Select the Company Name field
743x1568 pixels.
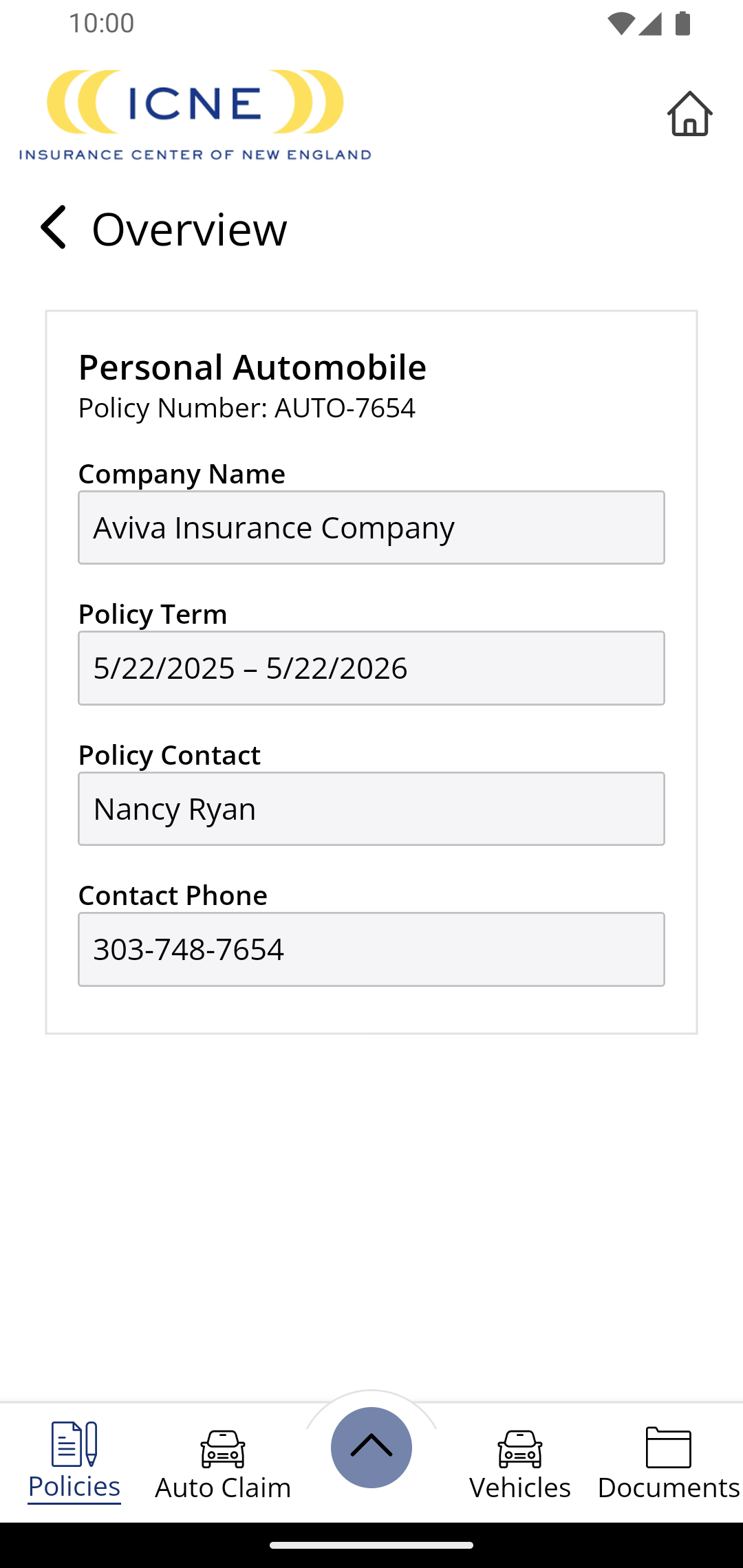click(x=371, y=527)
